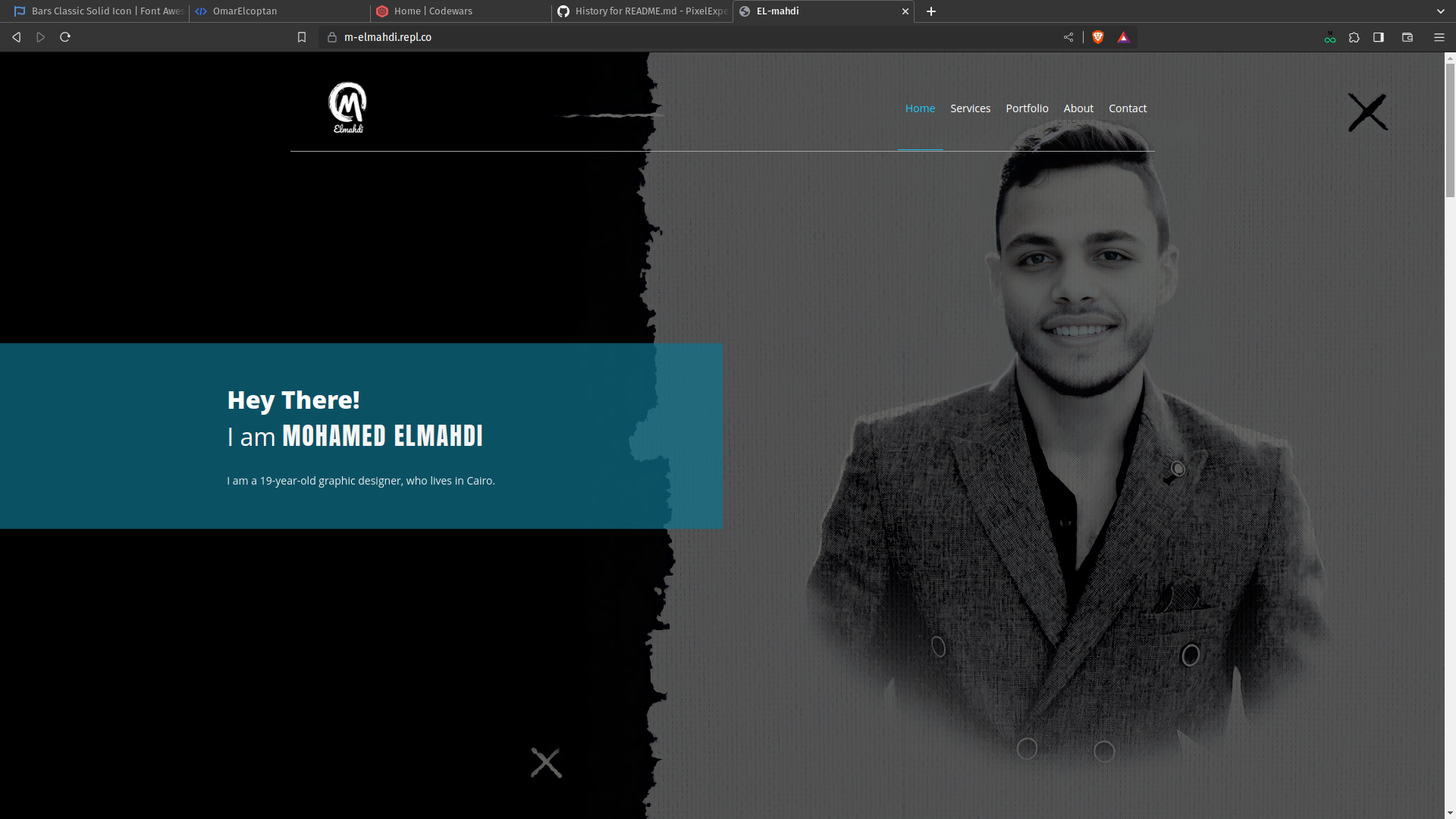Open the browser hamburger menu
The height and width of the screenshot is (819, 1456).
coord(1439,37)
